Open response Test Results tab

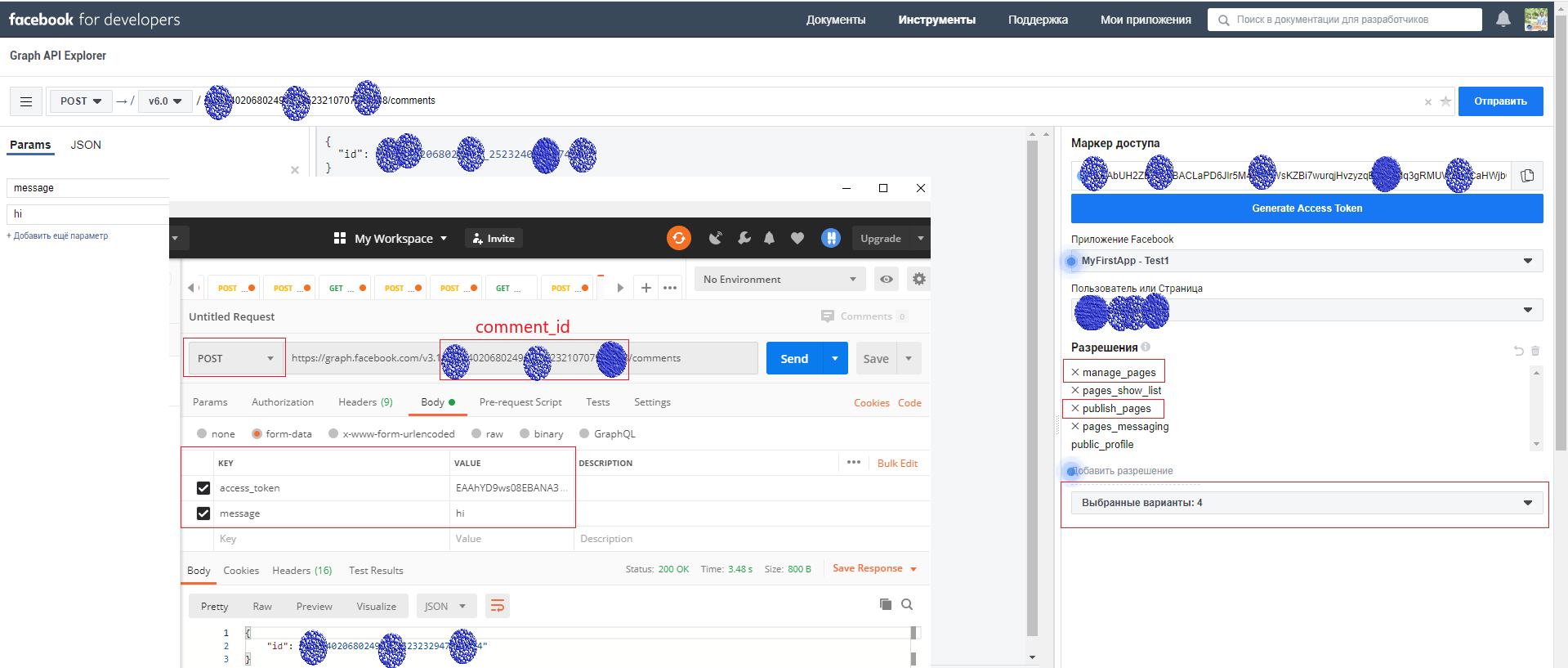coord(376,571)
